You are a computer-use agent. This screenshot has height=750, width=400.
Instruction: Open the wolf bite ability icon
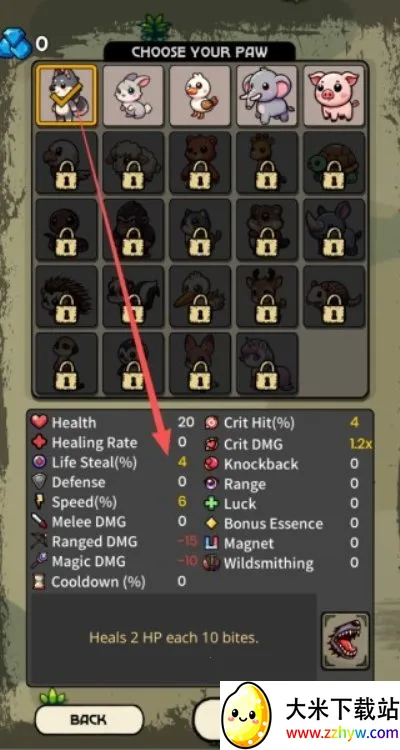345,640
